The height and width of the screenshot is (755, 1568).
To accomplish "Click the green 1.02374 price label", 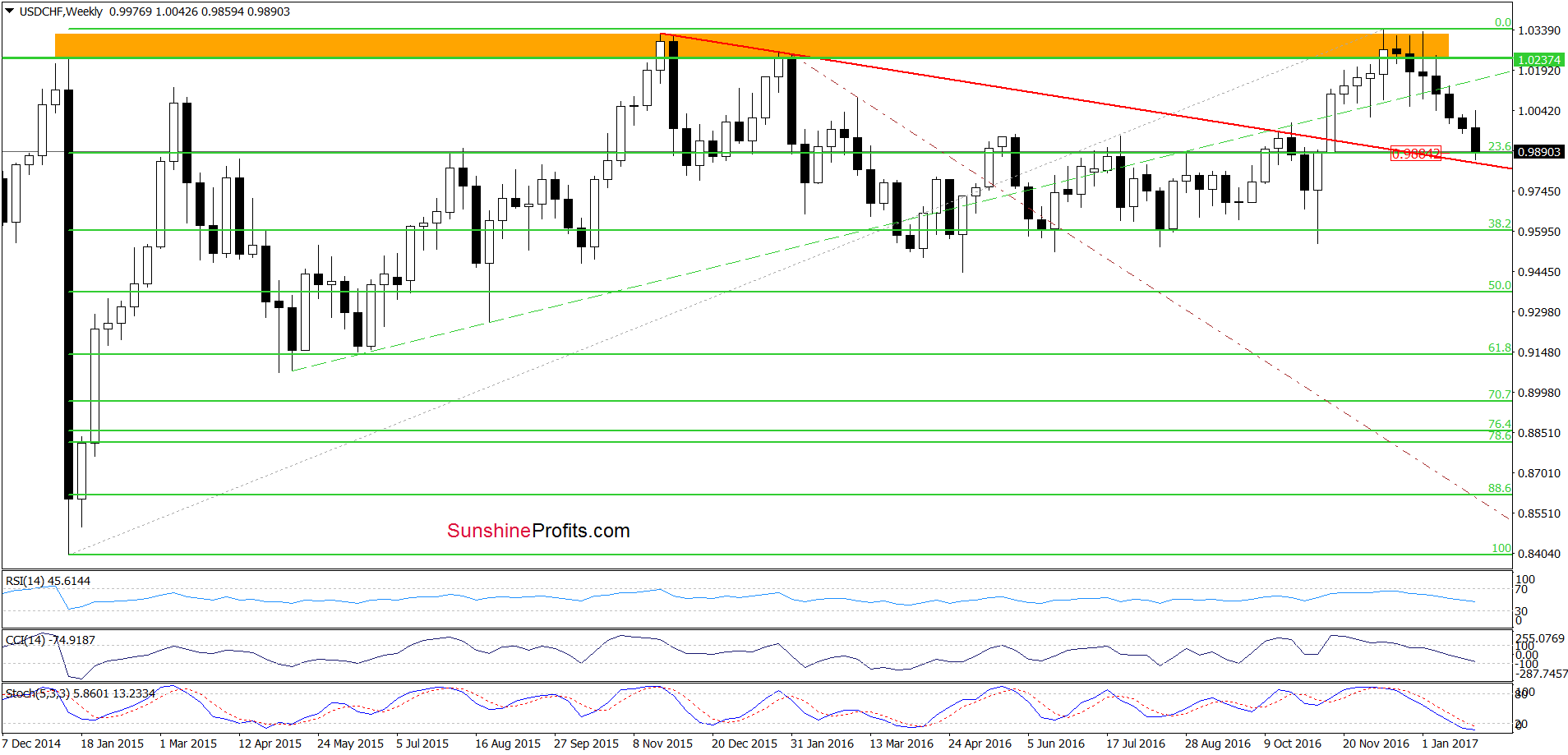I will (1539, 60).
